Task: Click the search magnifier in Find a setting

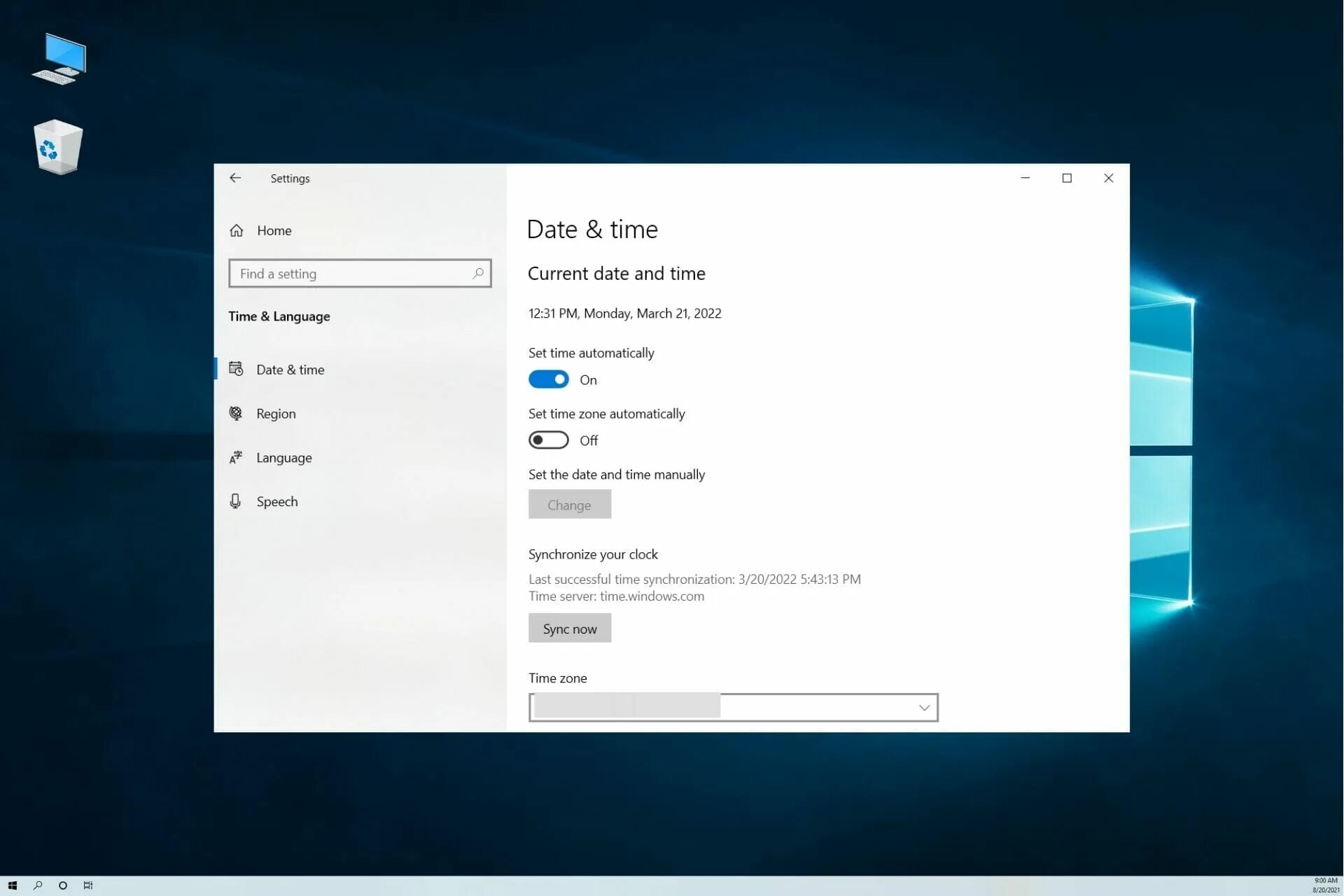Action: (478, 273)
